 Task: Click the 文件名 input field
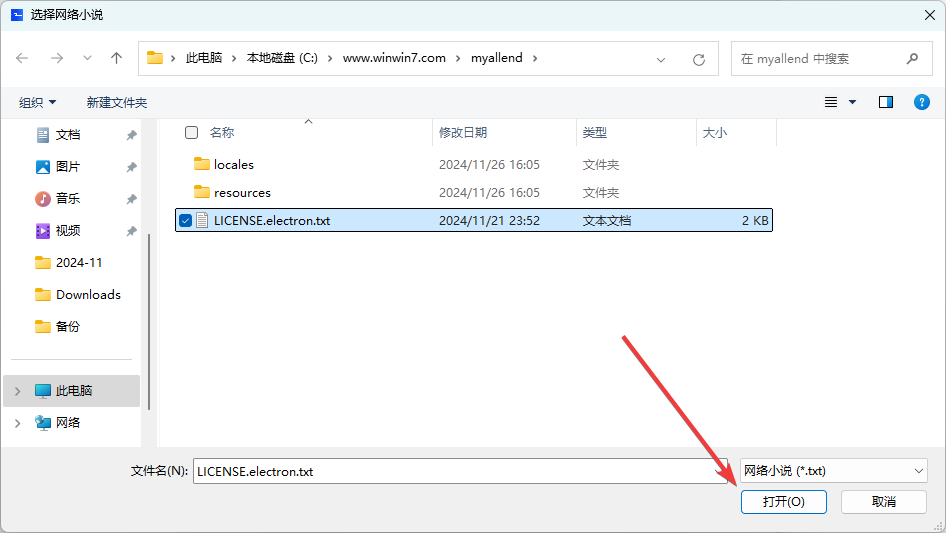(x=460, y=471)
